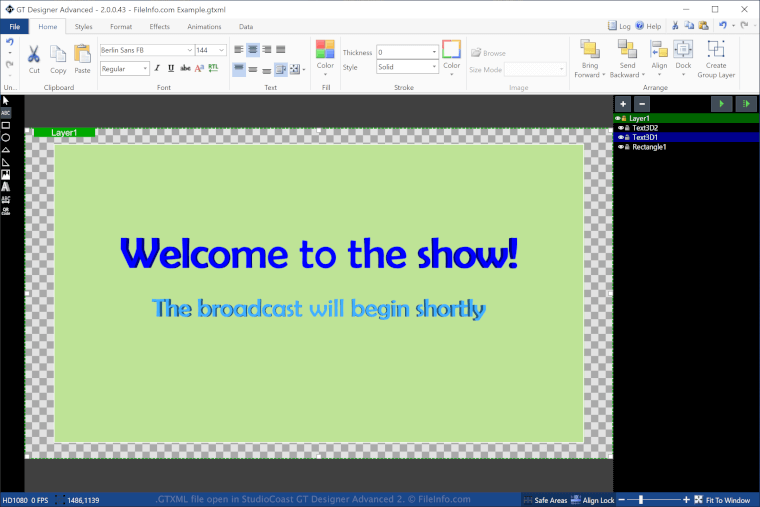The image size is (760, 507).
Task: Select the Triangle tool in left toolbar
Action: 6,150
